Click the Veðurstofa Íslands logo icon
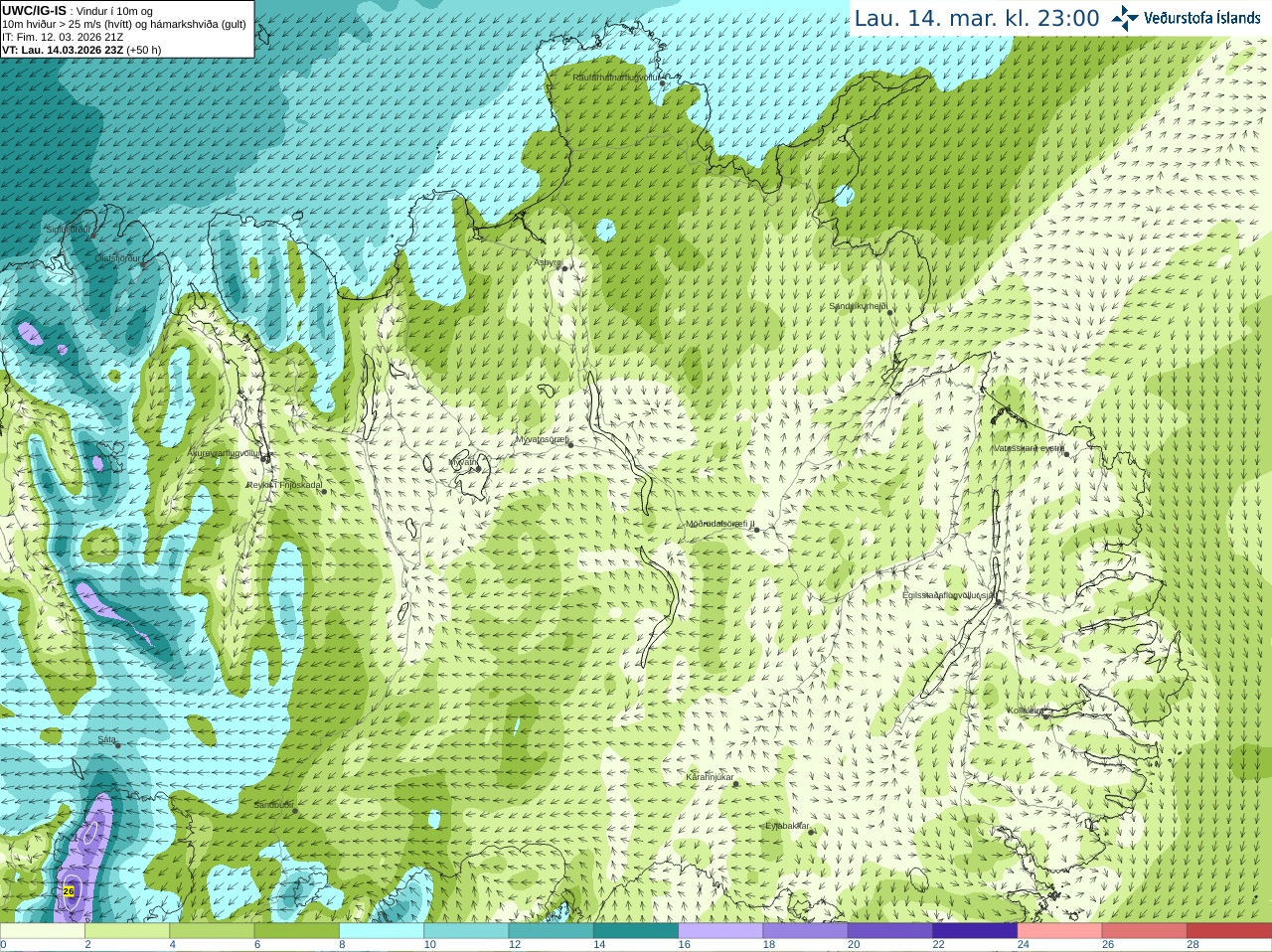This screenshot has height=952, width=1272. coord(1125,18)
